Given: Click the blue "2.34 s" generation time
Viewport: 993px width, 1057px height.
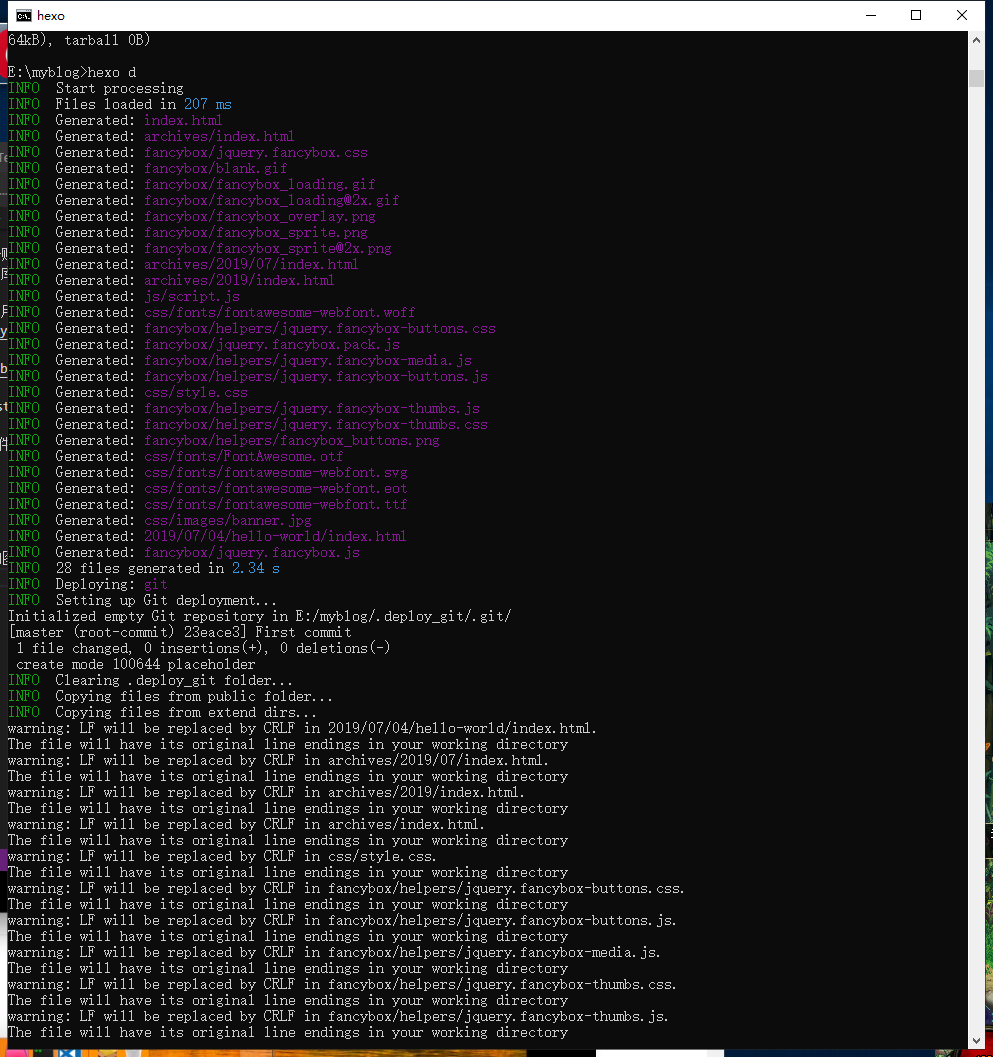Looking at the screenshot, I should pyautogui.click(x=255, y=568).
